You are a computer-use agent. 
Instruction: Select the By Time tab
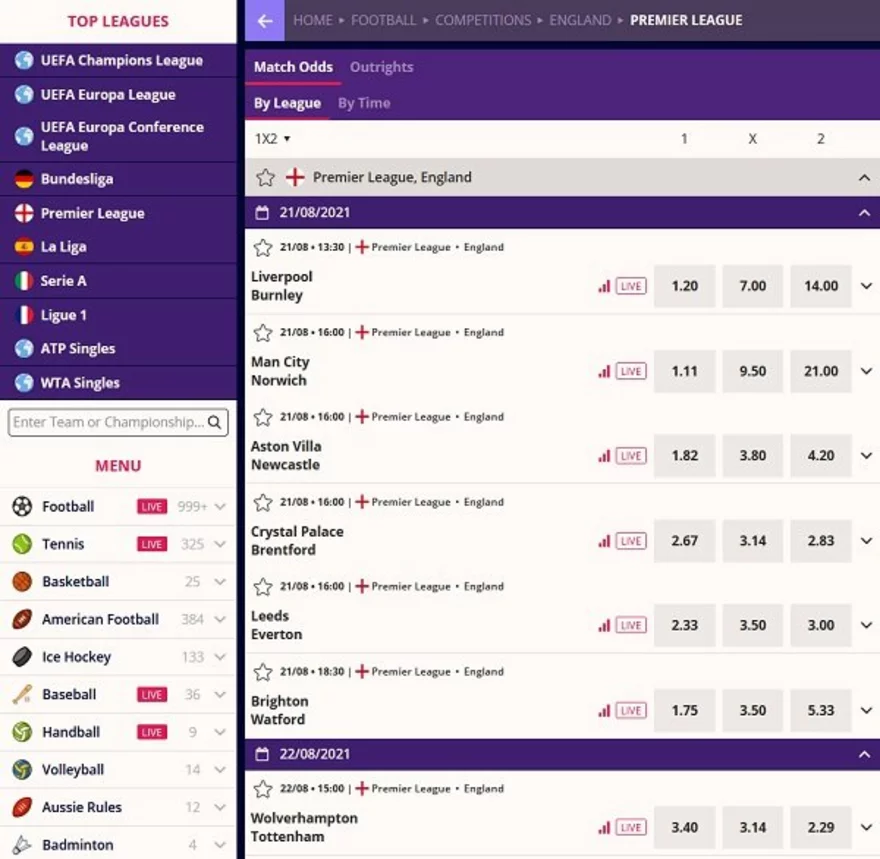(x=364, y=103)
